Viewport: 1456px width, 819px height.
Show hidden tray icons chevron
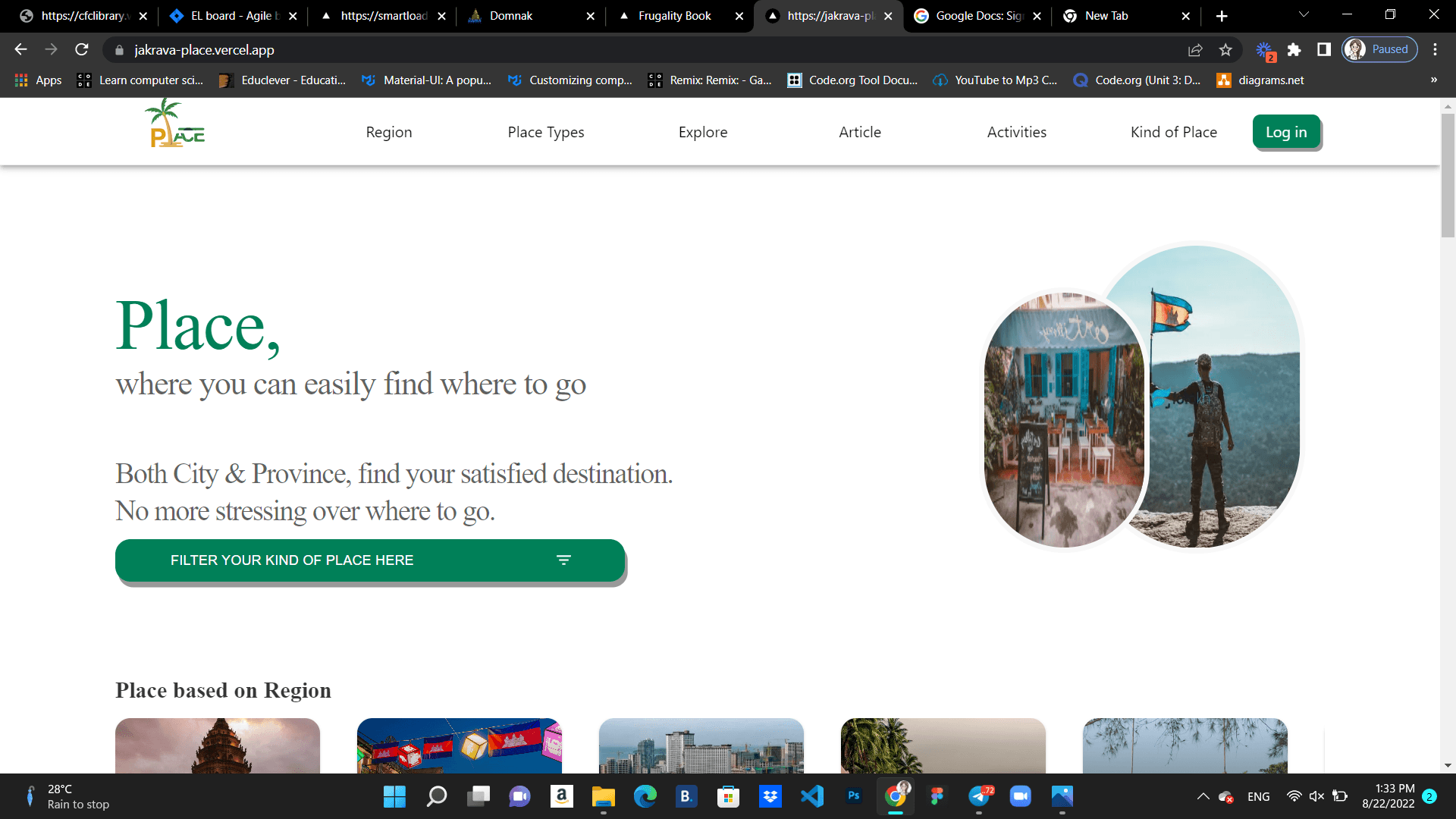coord(1203,796)
